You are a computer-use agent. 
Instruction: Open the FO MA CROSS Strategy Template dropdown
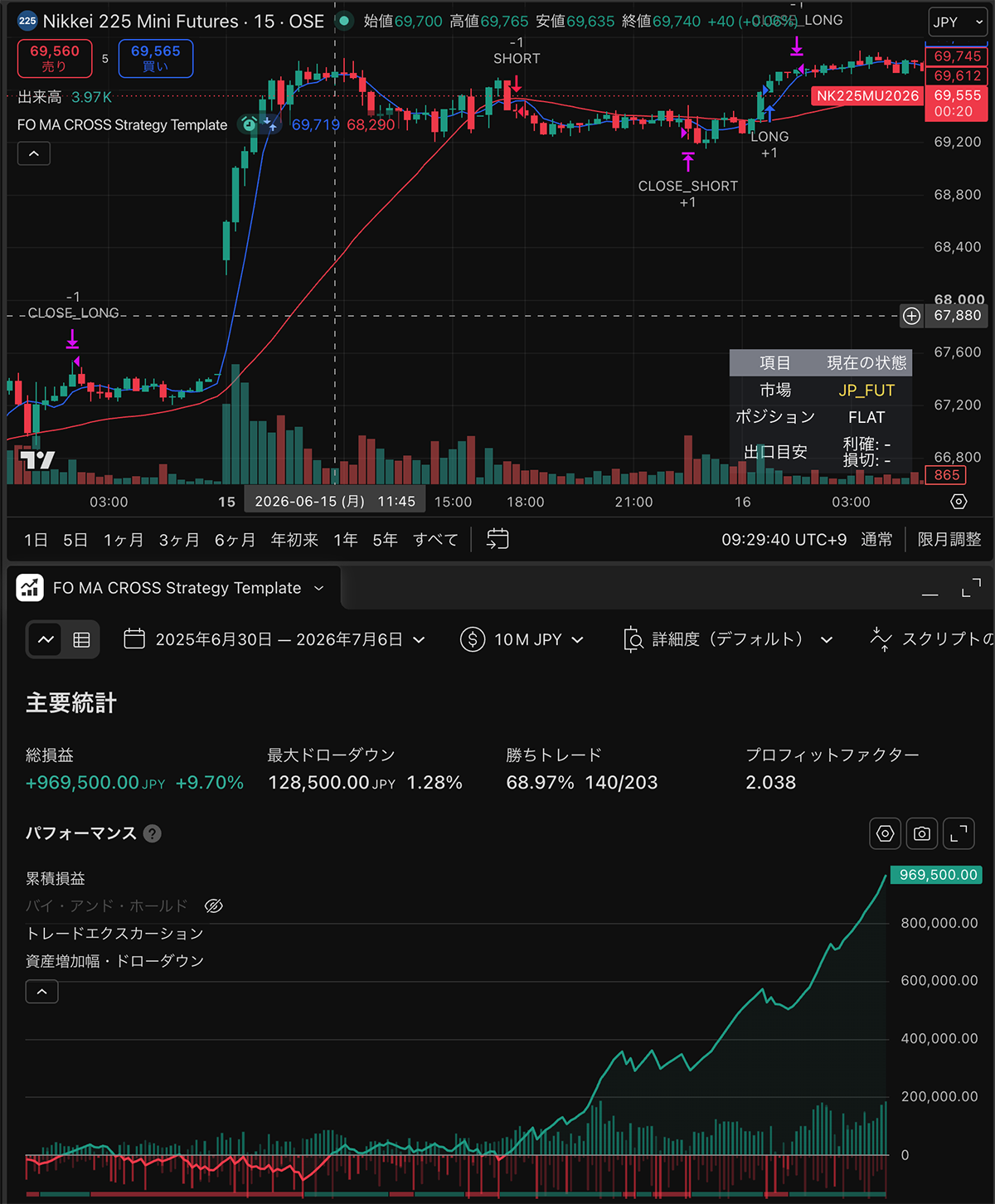(x=188, y=588)
